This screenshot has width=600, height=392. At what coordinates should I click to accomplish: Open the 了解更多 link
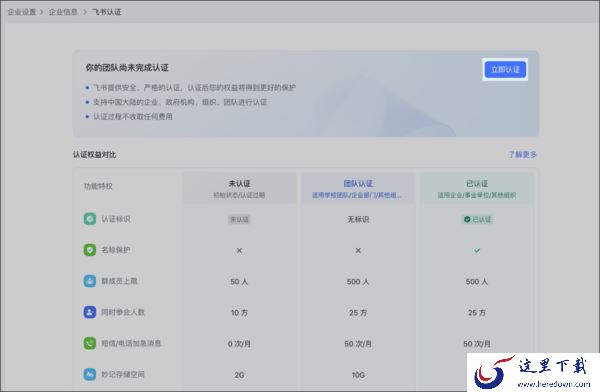point(522,154)
